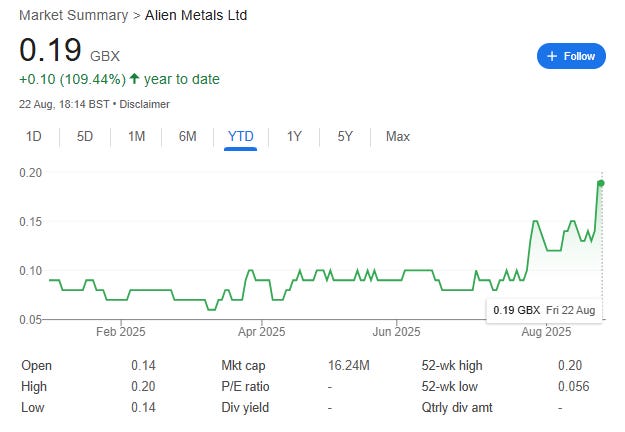Viewport: 625px width, 432px height.
Task: Show the 5Y time range chart
Action: pos(345,137)
